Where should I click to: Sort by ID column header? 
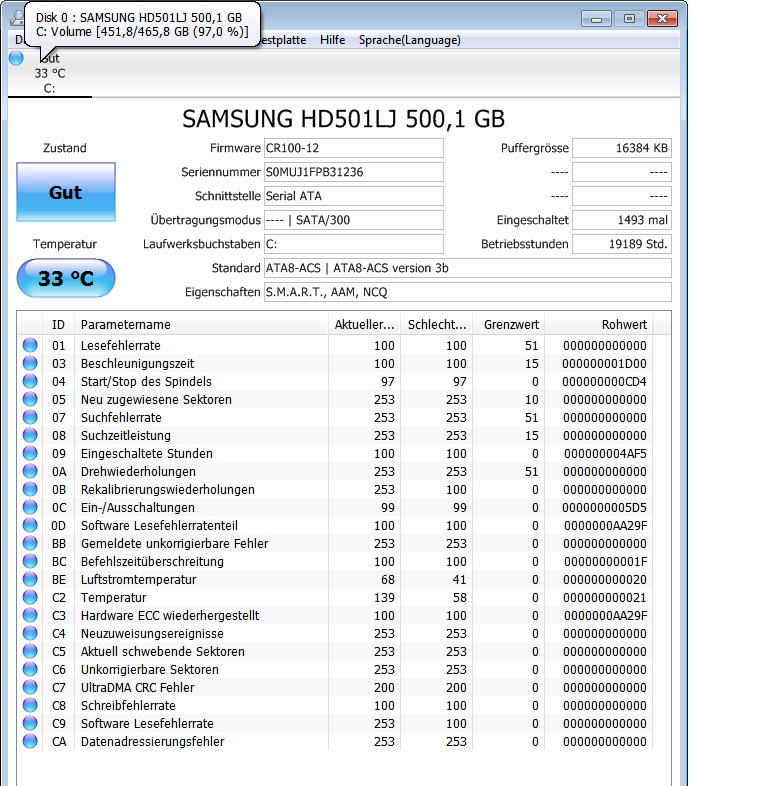click(x=59, y=325)
